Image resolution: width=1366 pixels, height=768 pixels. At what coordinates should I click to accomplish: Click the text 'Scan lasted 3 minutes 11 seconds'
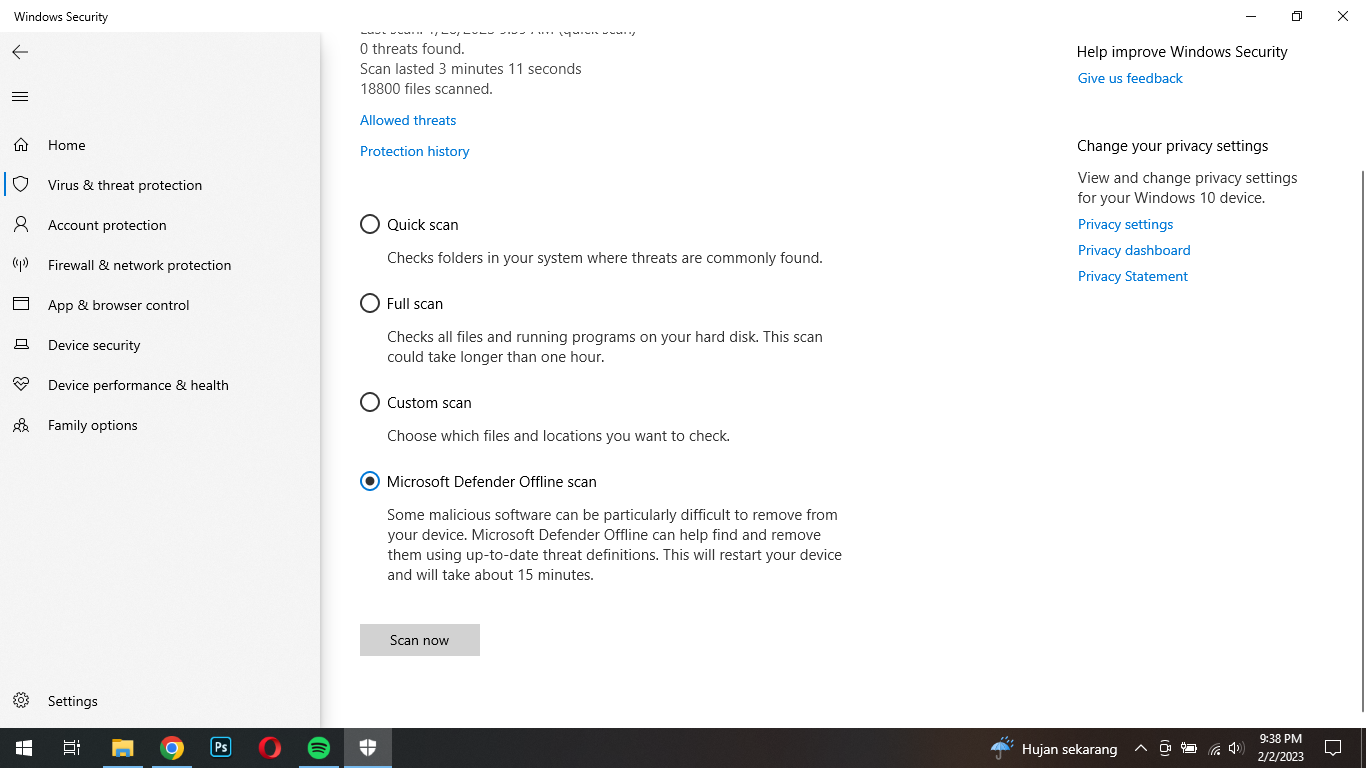(x=470, y=69)
